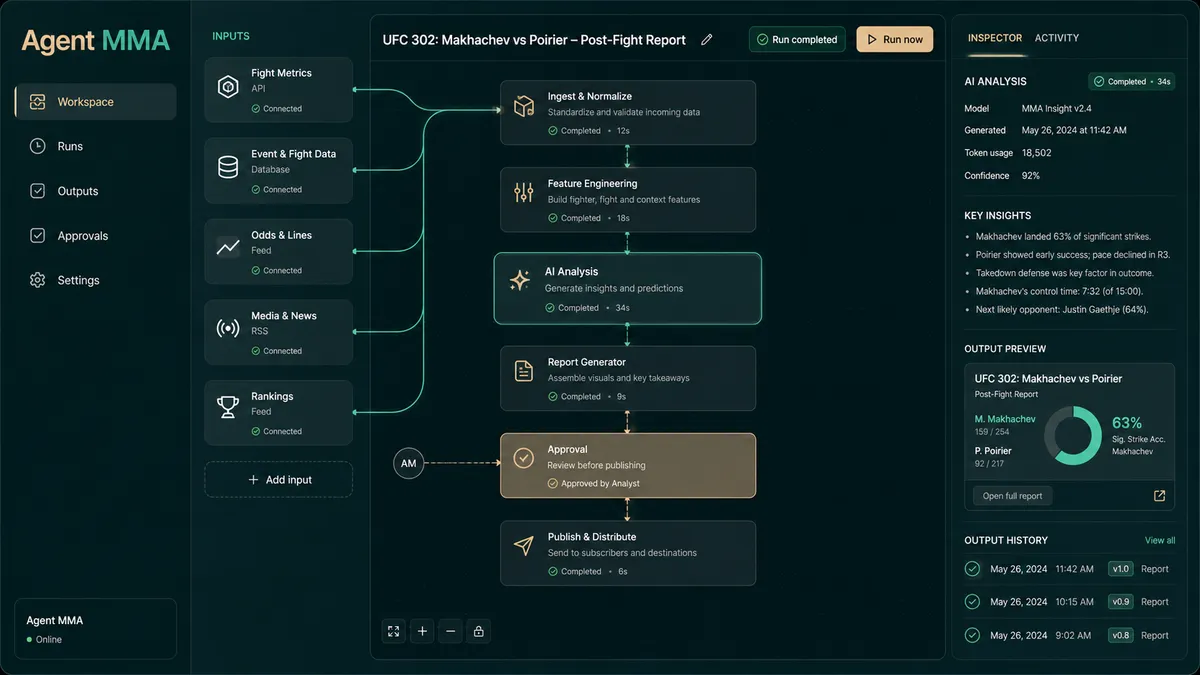Click Add input button
This screenshot has height=675, width=1200.
[279, 480]
